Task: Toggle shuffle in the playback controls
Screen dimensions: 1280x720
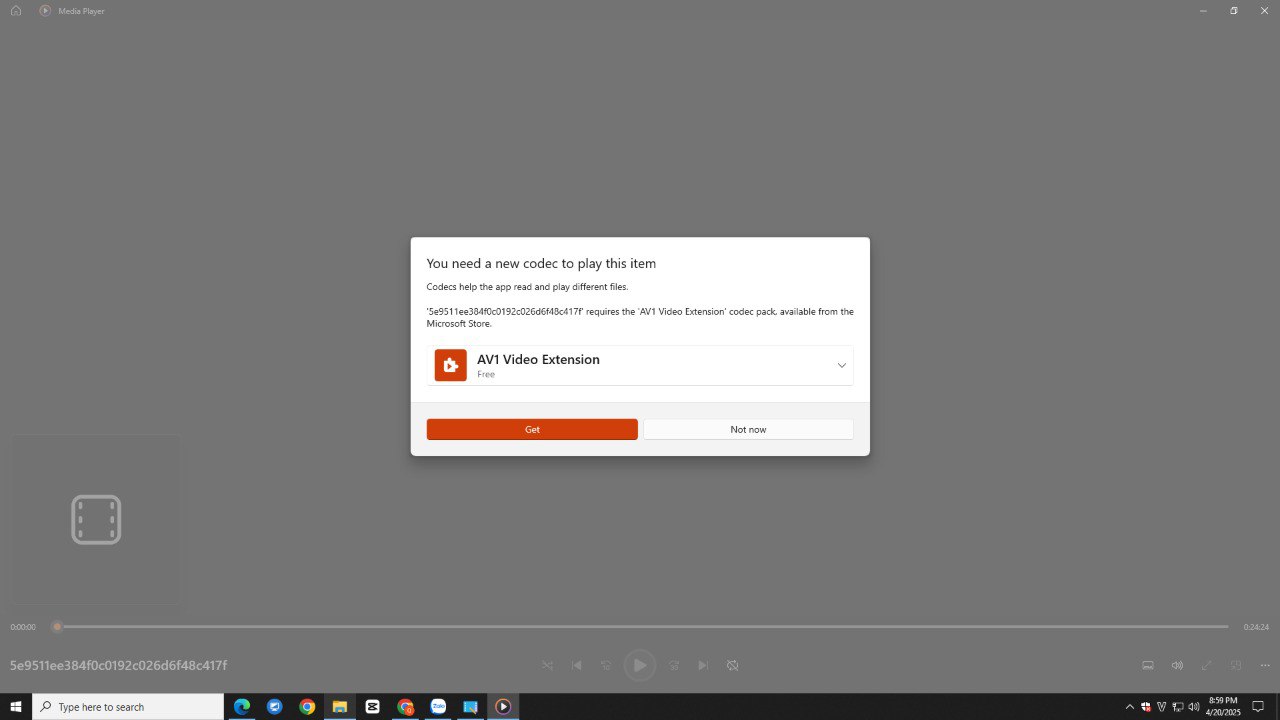Action: click(547, 665)
